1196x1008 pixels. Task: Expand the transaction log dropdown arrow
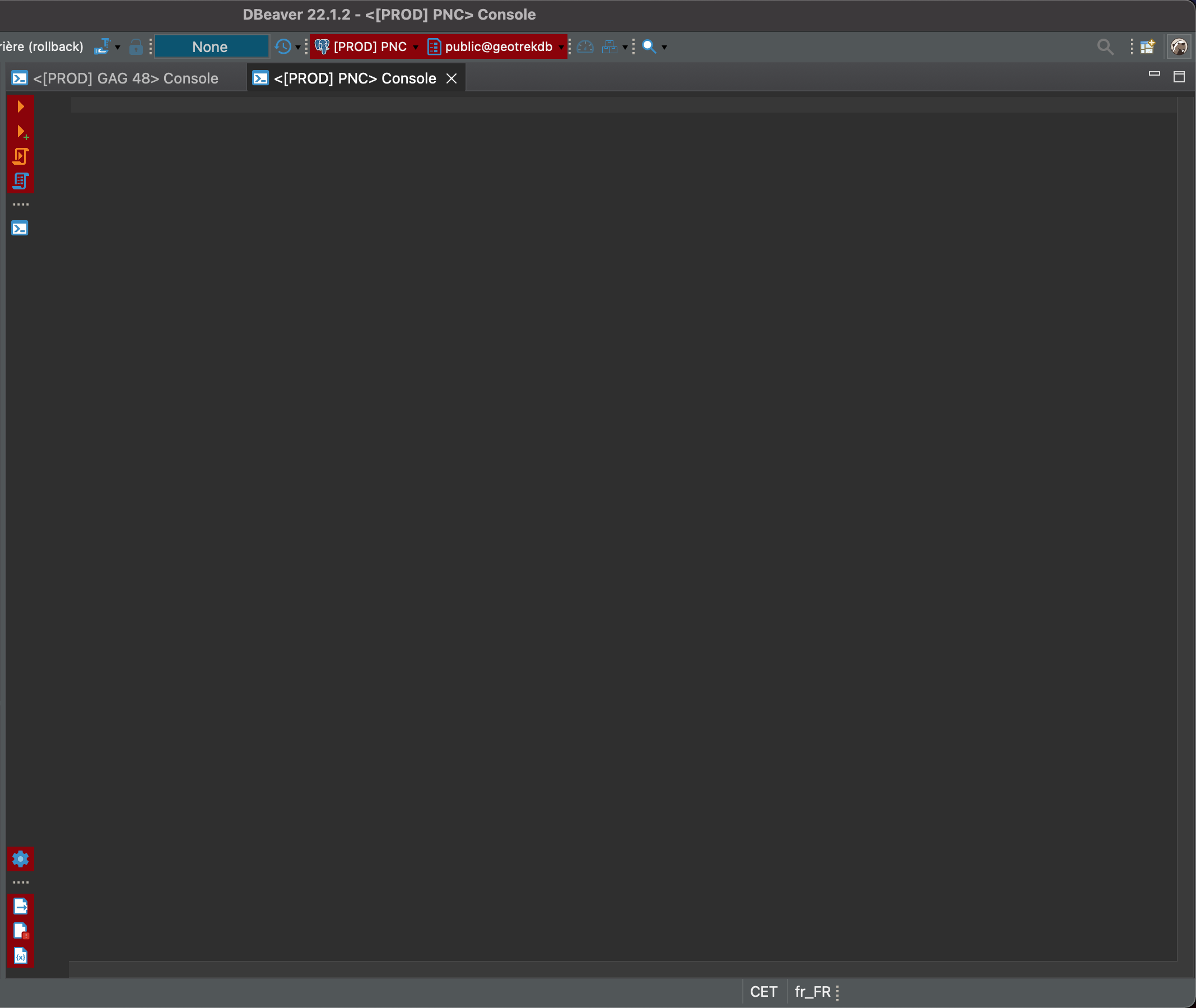coord(297,47)
